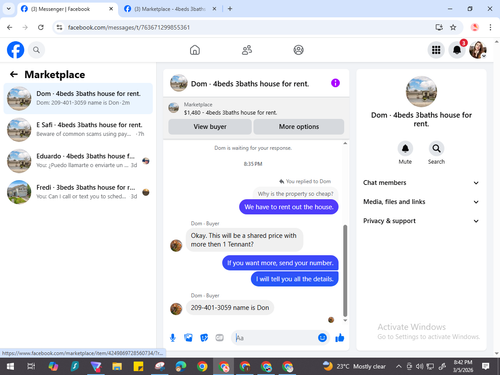Choose a sticker using the sticker icon
500x375 pixels.
[x=204, y=338]
